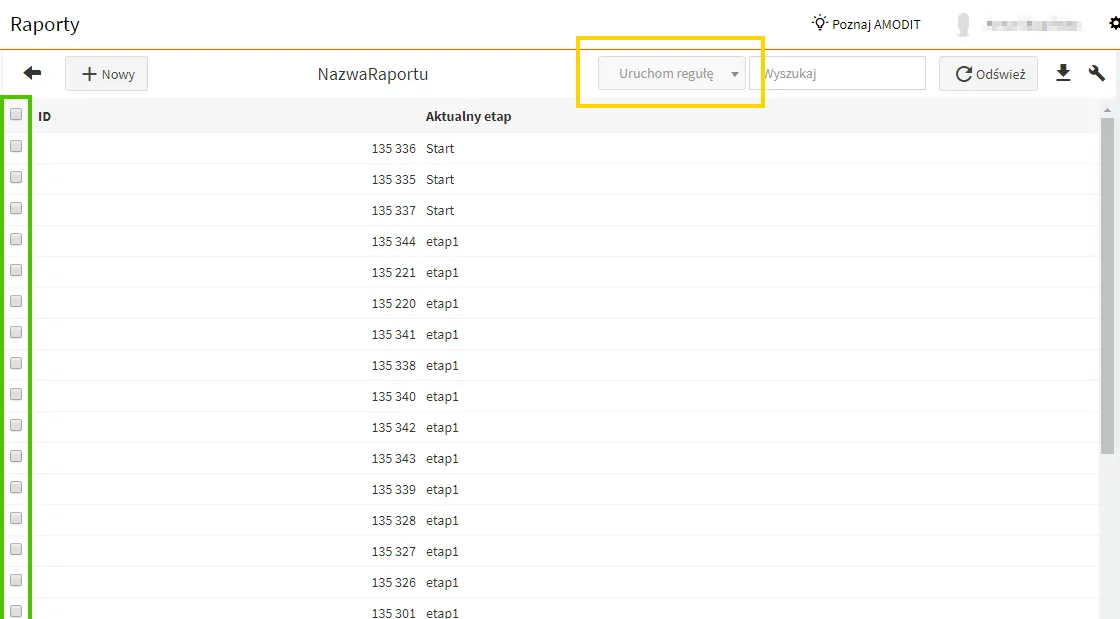Mark the checkbox for row 135 221

tap(16, 270)
